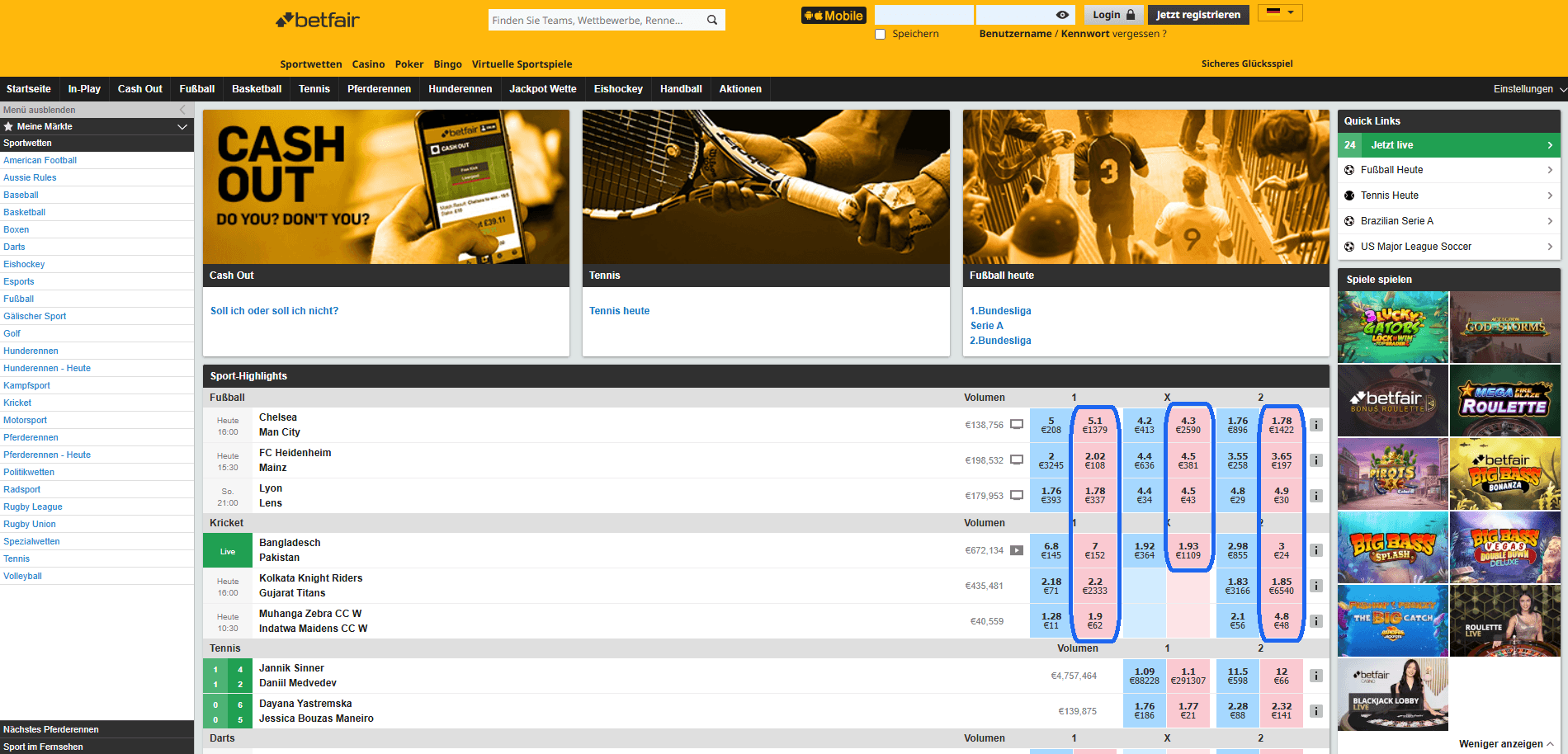Open Big Bass Splash game thumbnail

[x=1393, y=547]
